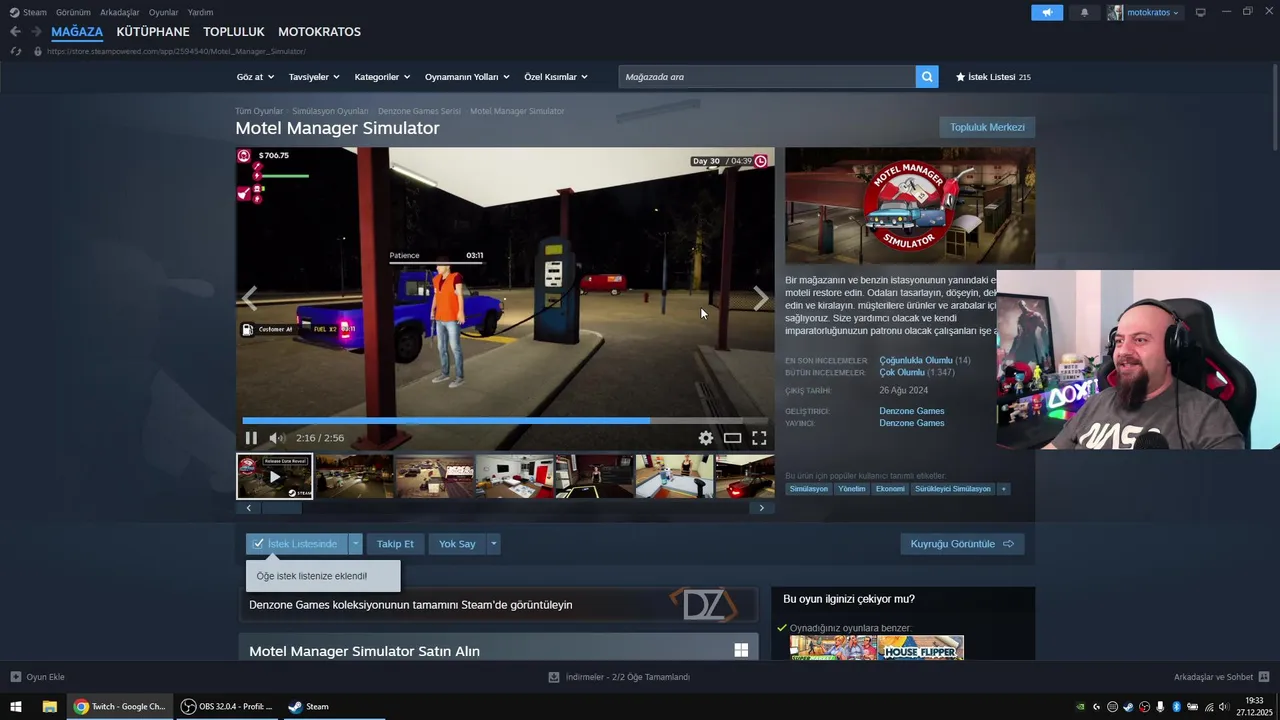Open the Yardım menu
The width and height of the screenshot is (1280, 720).
[200, 12]
